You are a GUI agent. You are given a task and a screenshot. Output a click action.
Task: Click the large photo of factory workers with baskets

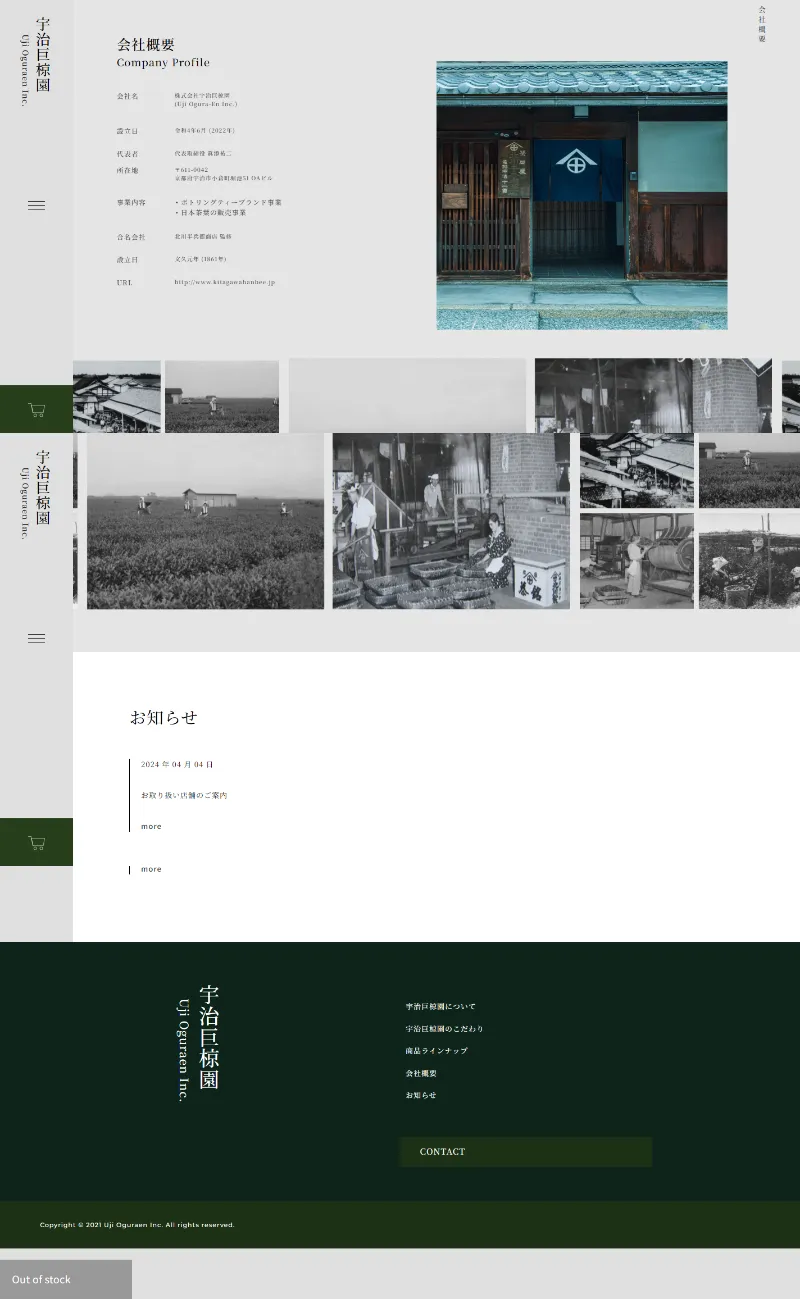pyautogui.click(x=451, y=521)
